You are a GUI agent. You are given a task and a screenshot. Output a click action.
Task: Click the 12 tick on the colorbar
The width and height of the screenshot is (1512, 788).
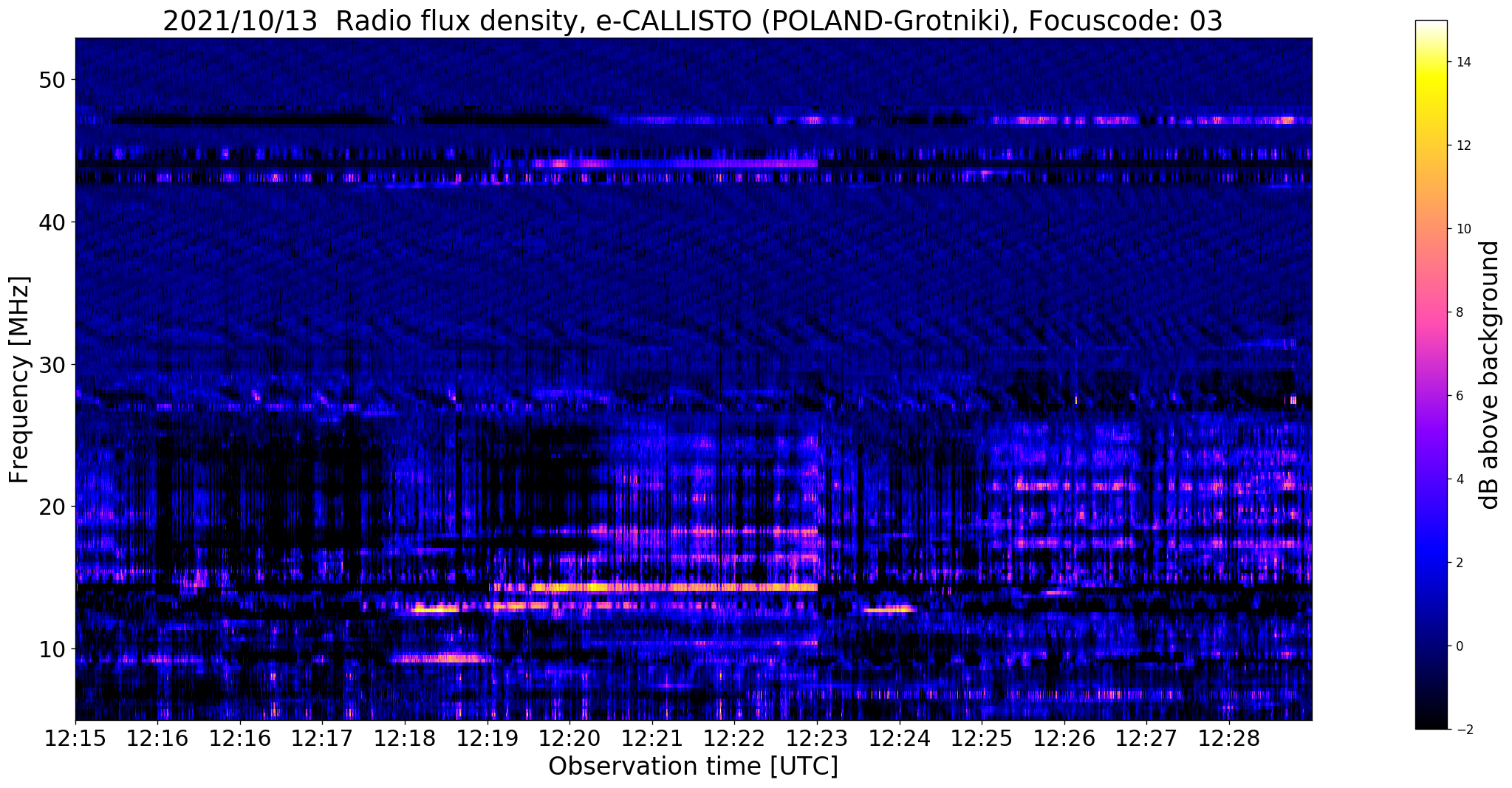(1463, 145)
